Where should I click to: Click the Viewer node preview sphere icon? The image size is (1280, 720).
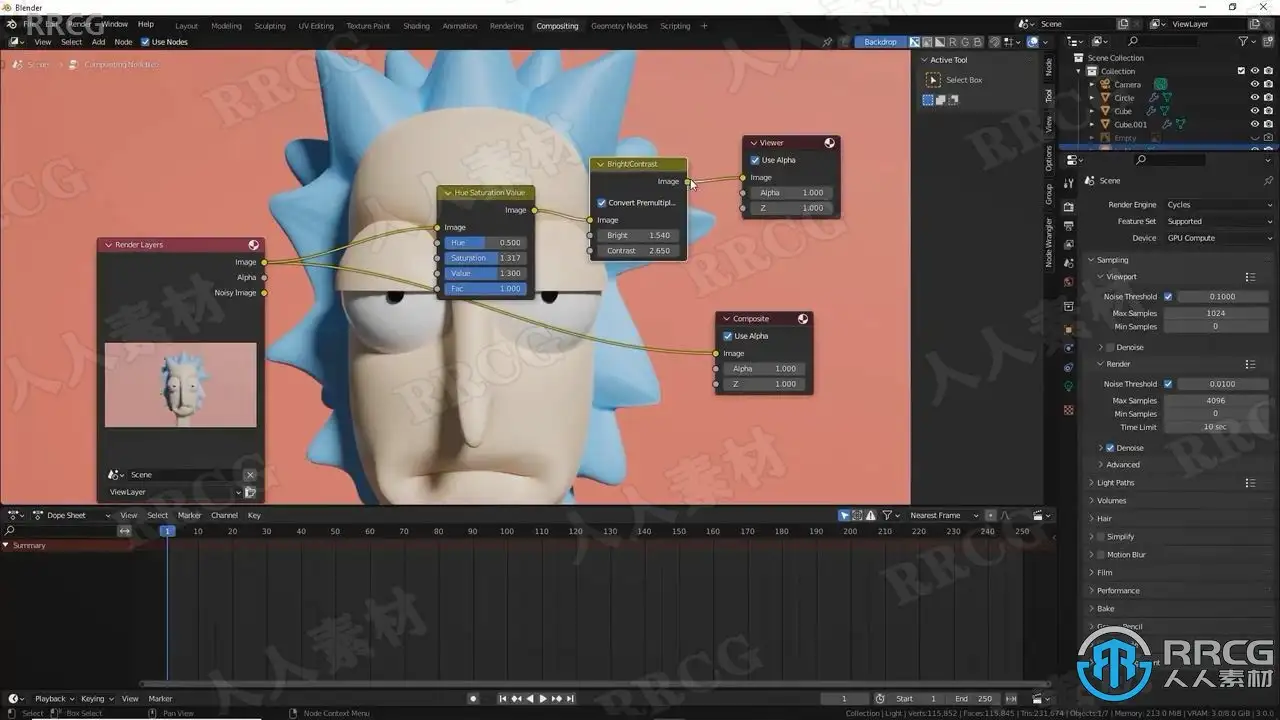tap(829, 143)
